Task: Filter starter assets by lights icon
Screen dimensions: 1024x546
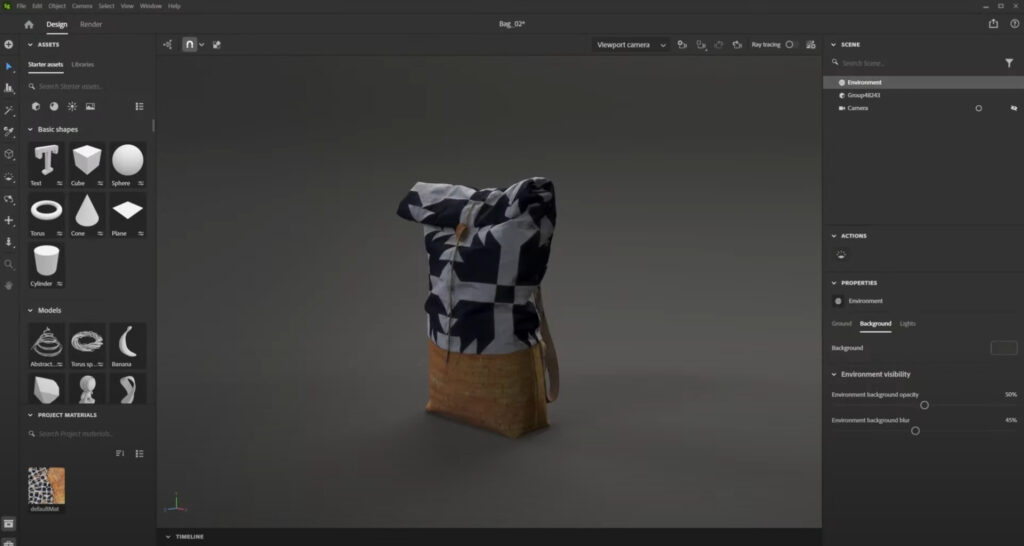Action: [x=72, y=106]
